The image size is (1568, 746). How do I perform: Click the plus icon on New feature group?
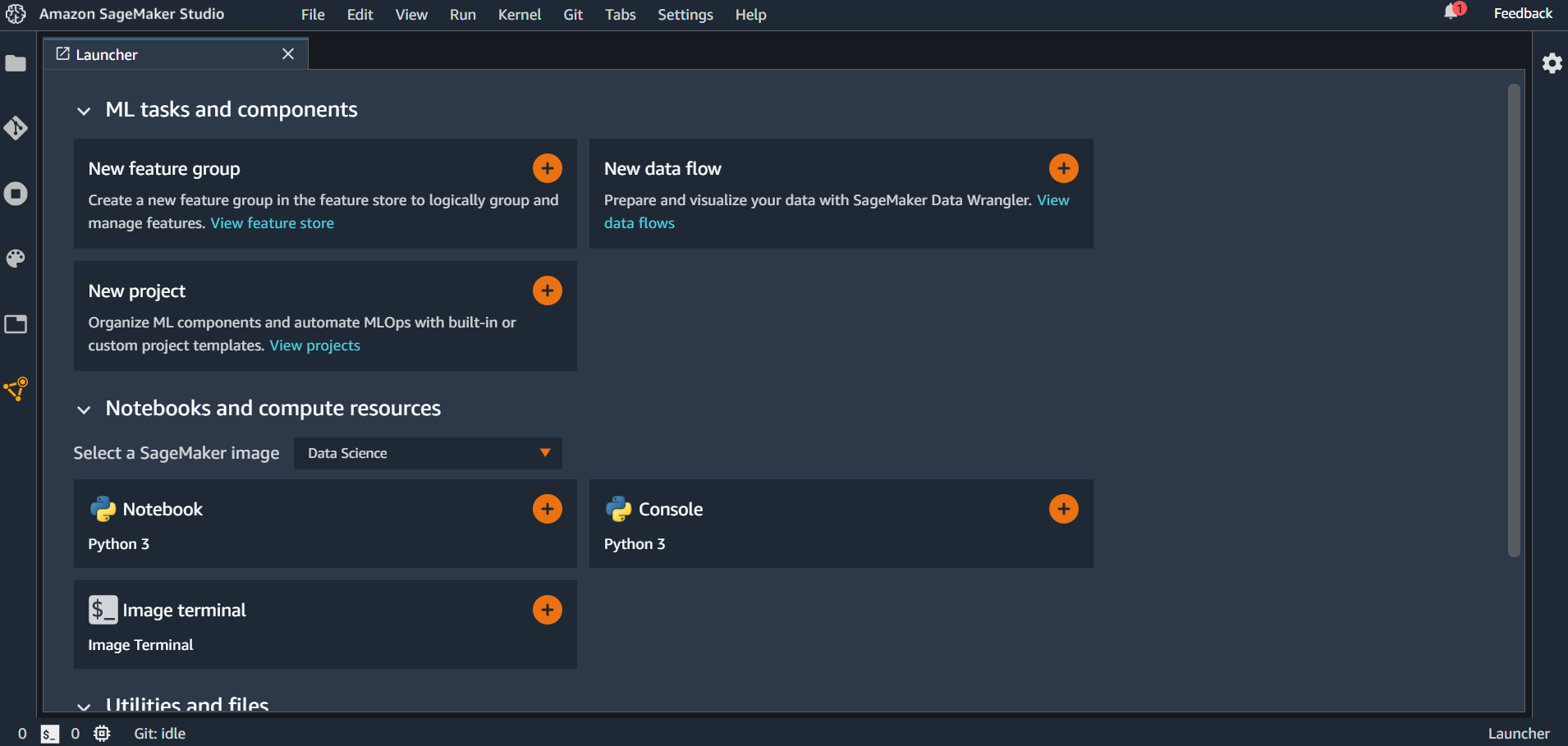click(x=548, y=168)
